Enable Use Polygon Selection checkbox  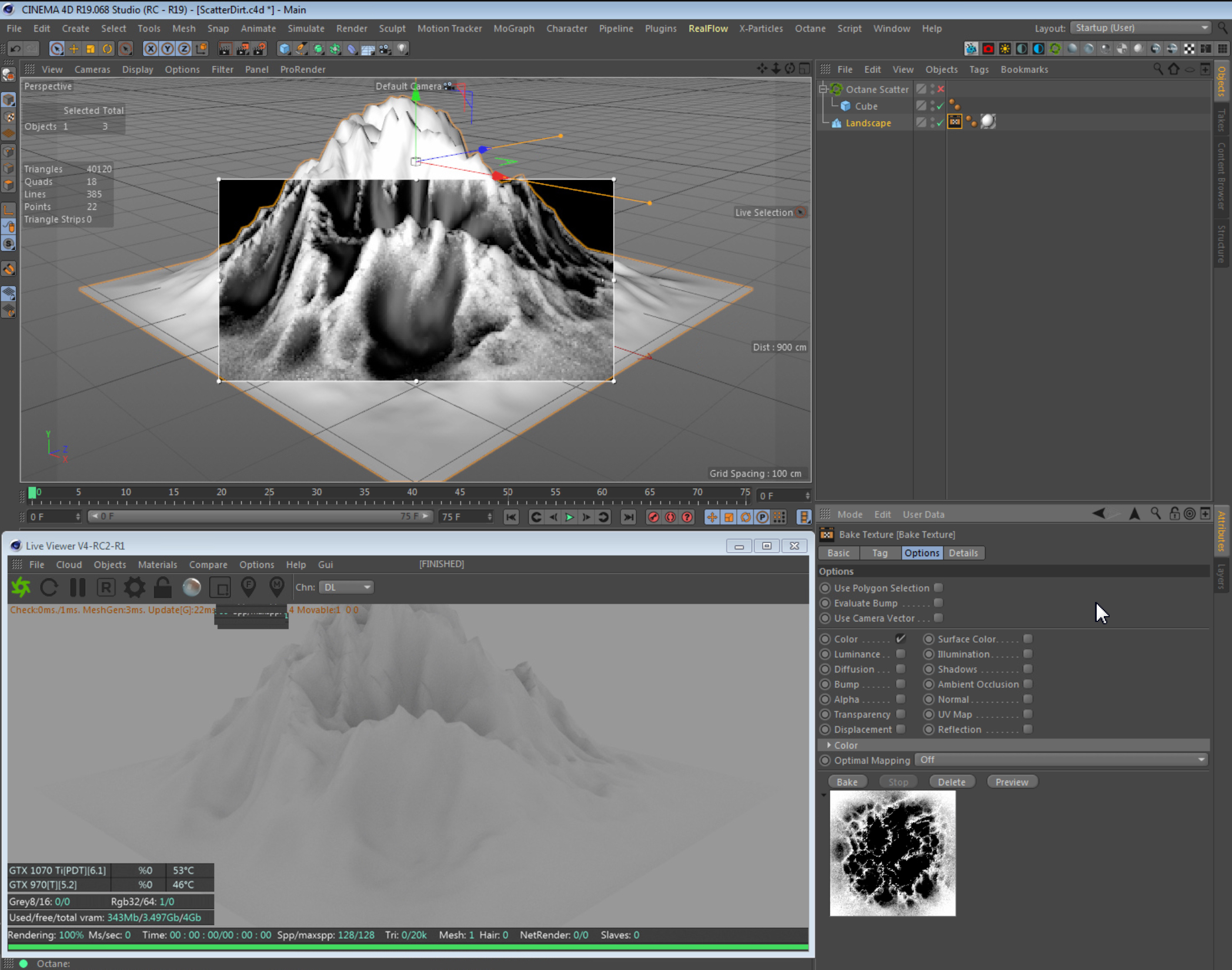click(x=939, y=588)
